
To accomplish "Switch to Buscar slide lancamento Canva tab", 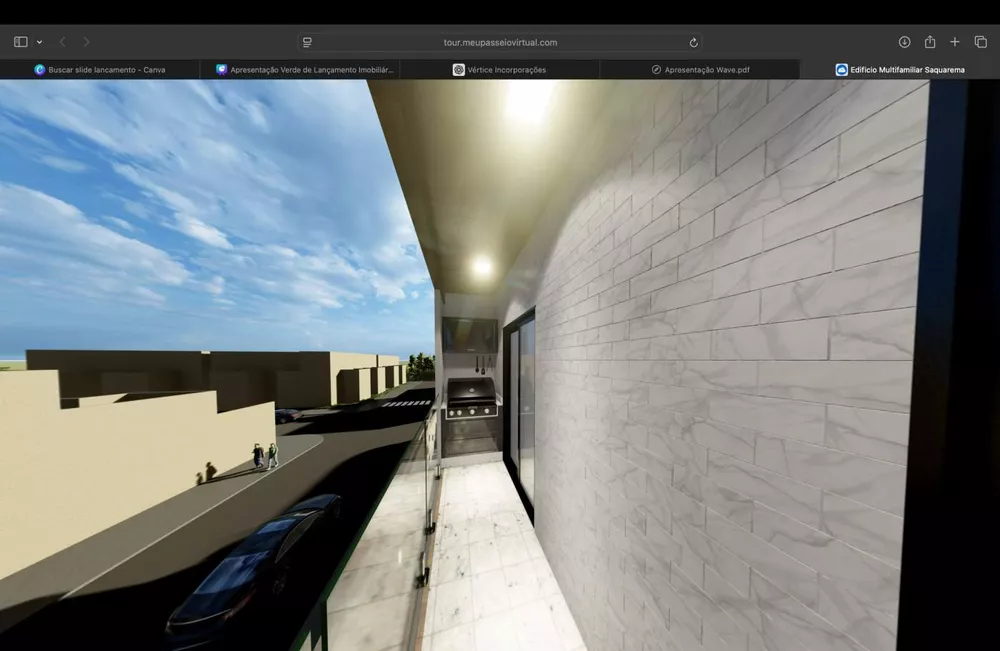I will pyautogui.click(x=100, y=70).
